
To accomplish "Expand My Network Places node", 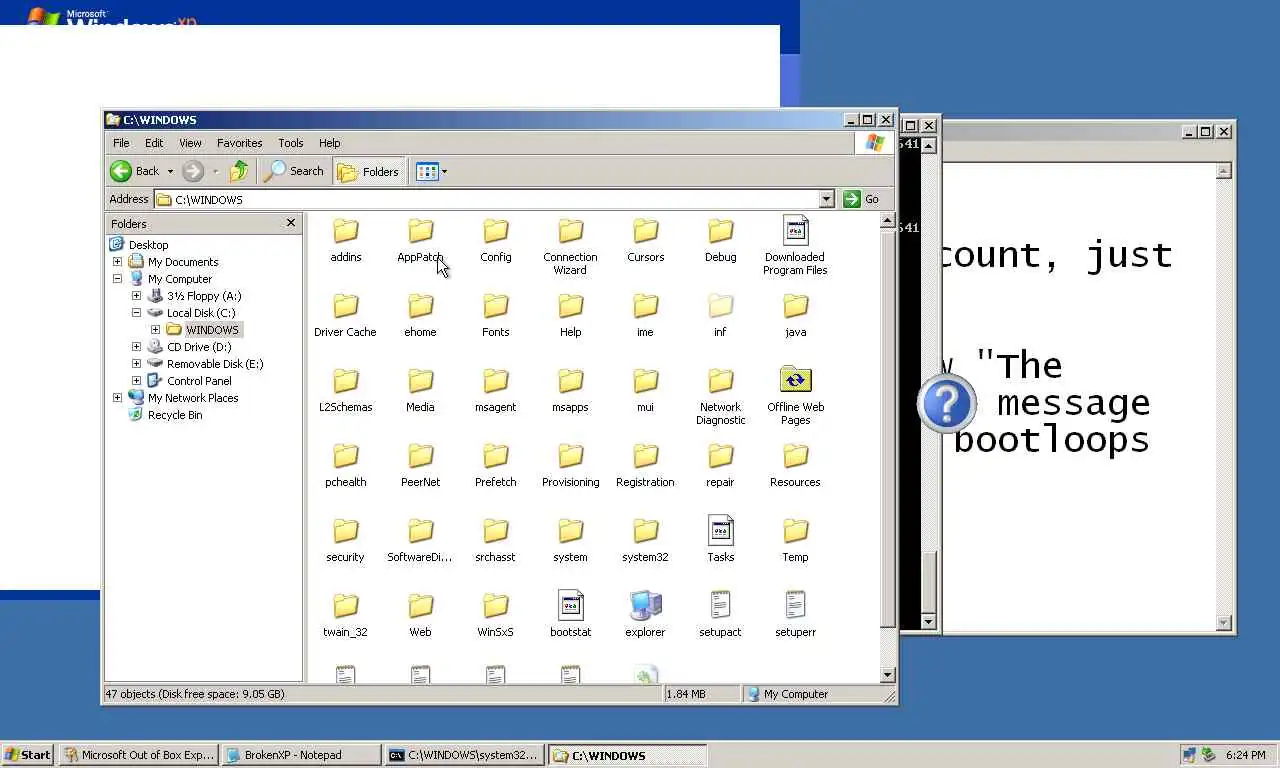I will pyautogui.click(x=117, y=398).
